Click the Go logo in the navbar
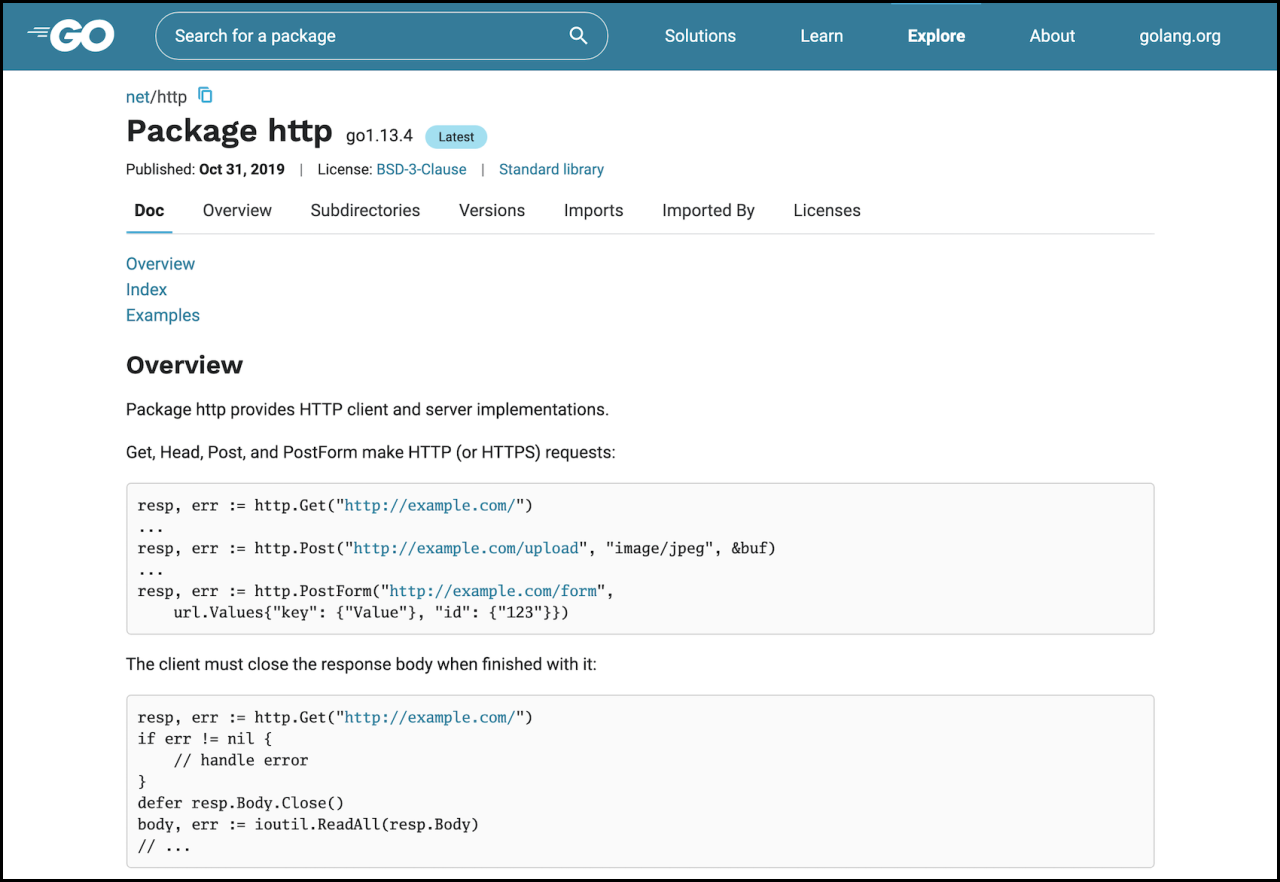This screenshot has width=1280, height=882. [70, 35]
